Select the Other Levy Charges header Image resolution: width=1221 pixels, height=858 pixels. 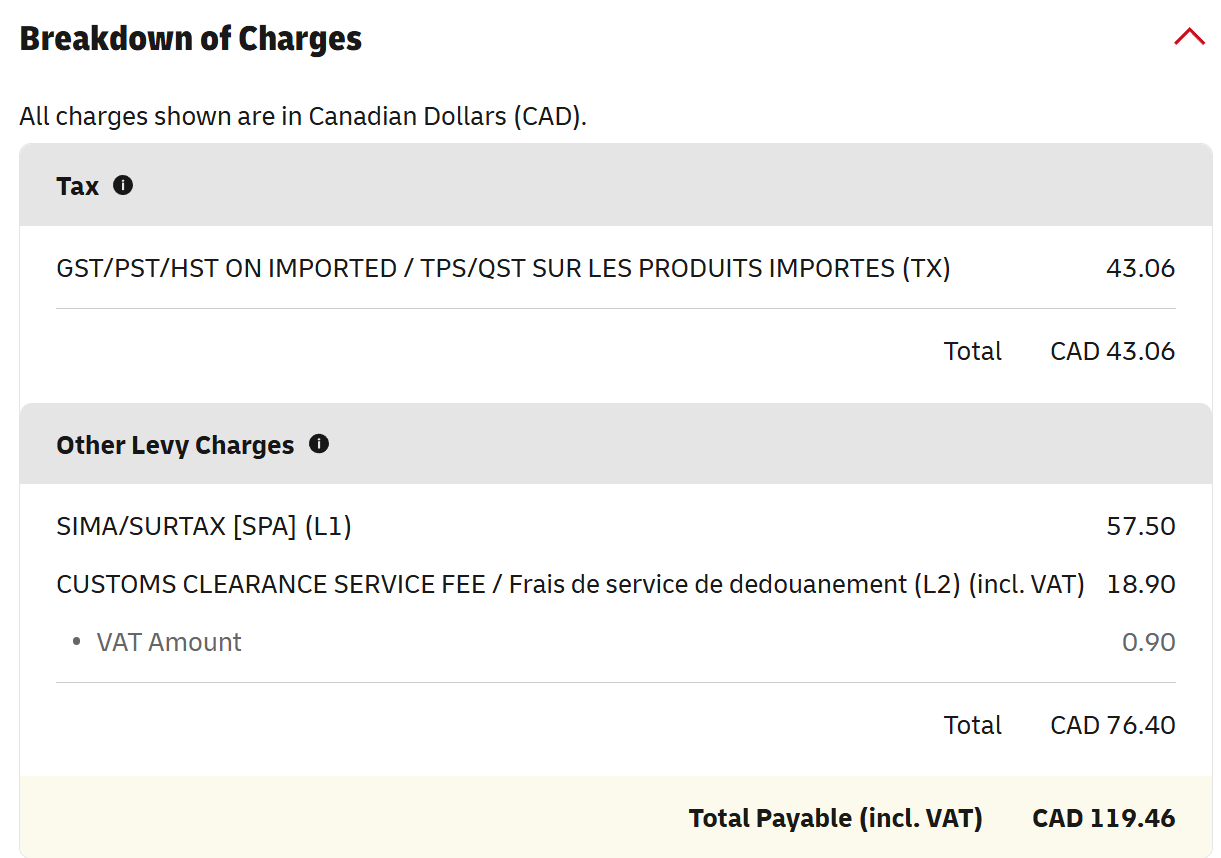(x=616, y=444)
